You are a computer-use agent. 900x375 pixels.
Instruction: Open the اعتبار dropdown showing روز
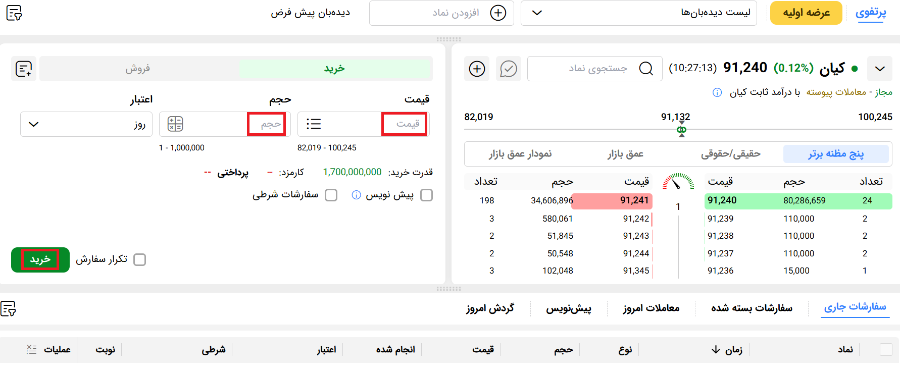tap(87, 124)
